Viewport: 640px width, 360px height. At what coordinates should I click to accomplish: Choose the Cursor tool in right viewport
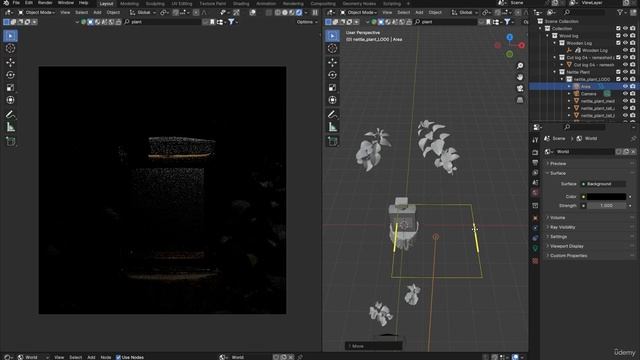click(332, 49)
